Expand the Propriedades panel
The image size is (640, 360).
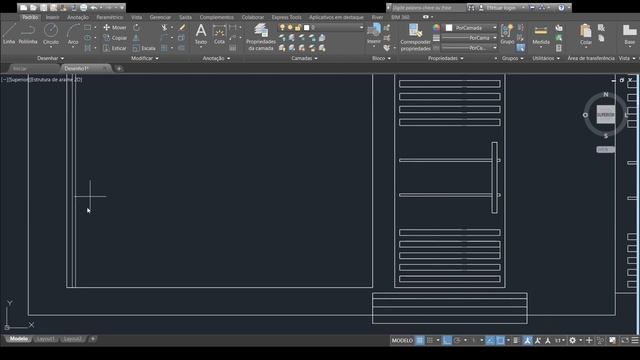click(446, 58)
